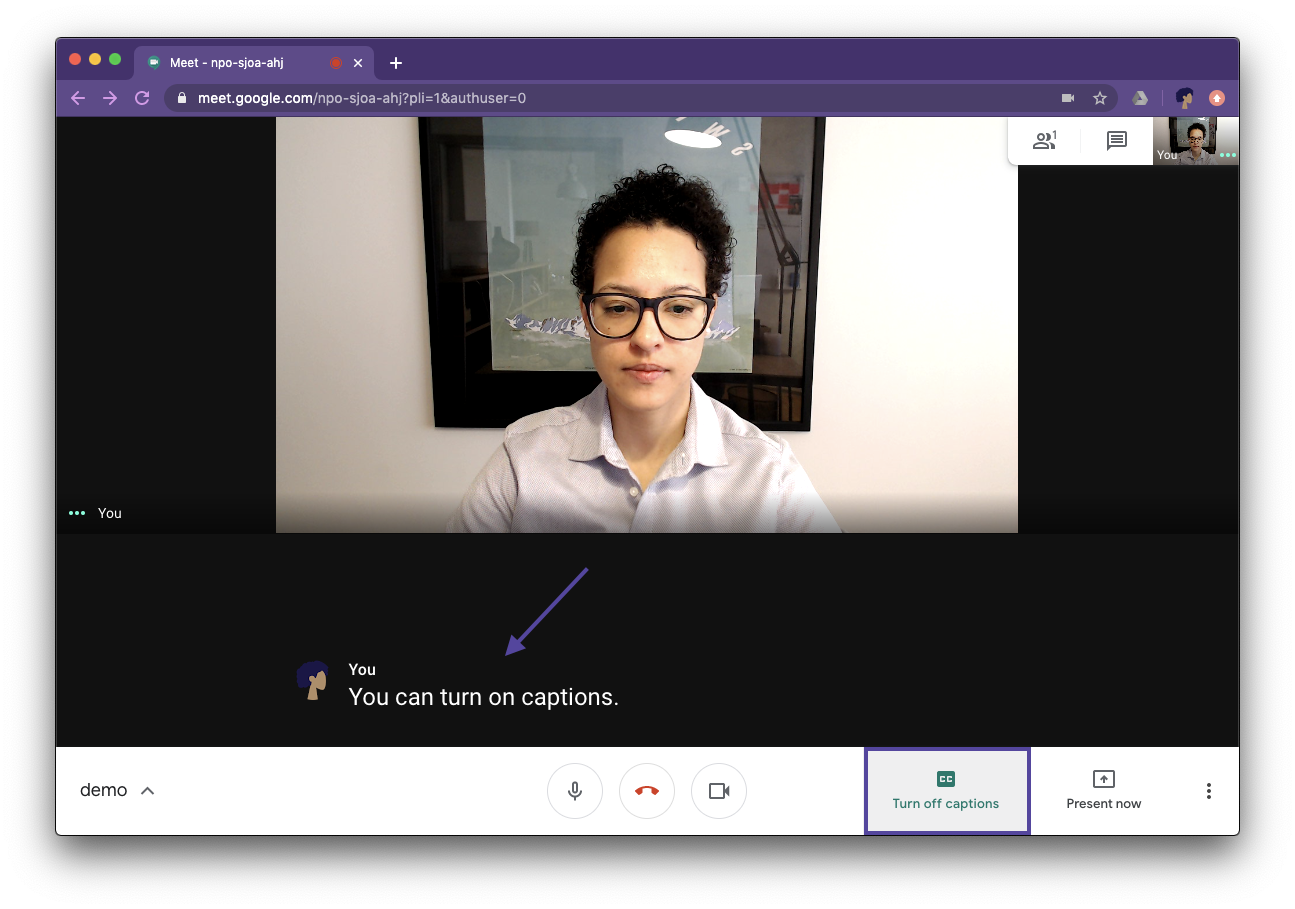
Task: Open the Chrome profile avatar menu
Action: [1184, 98]
